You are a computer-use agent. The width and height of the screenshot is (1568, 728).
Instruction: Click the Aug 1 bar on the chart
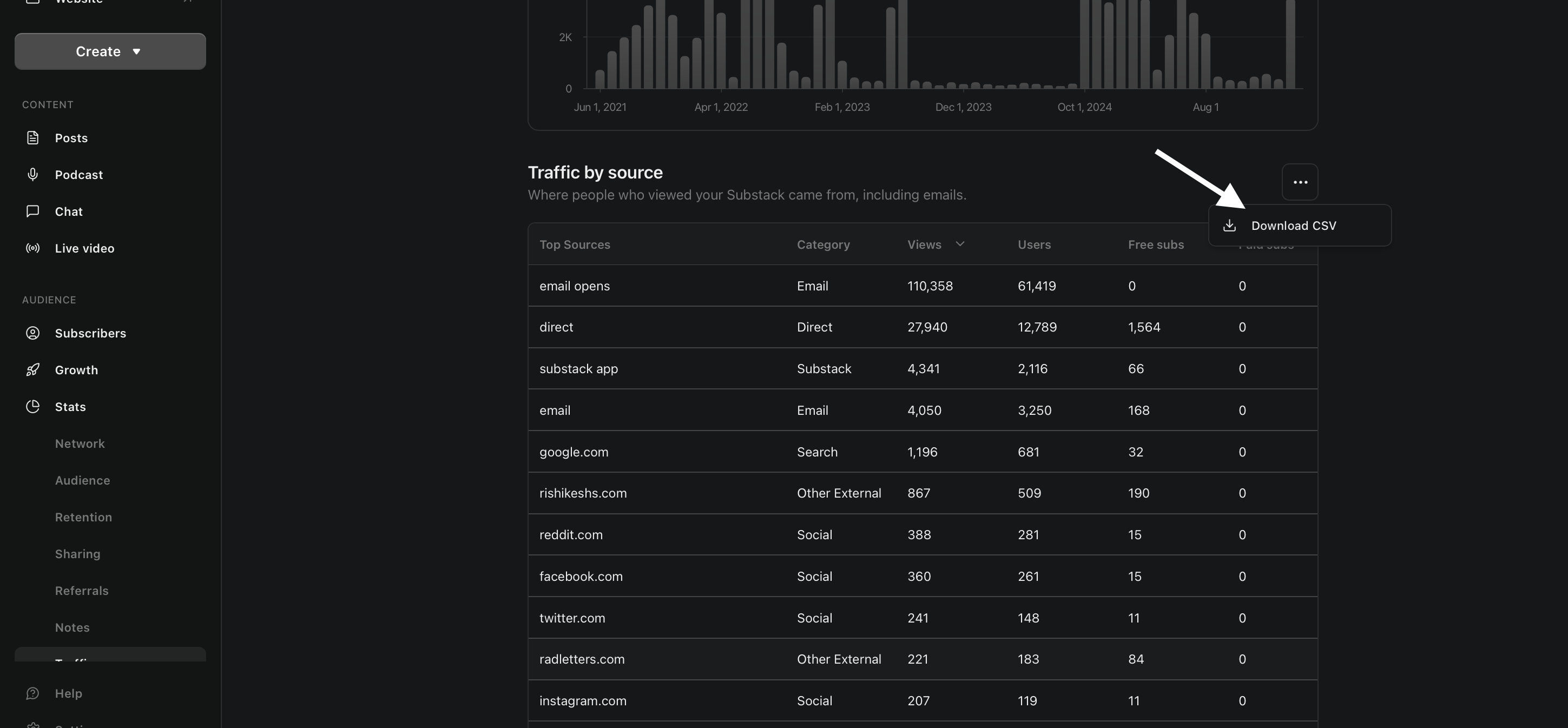(1205, 61)
